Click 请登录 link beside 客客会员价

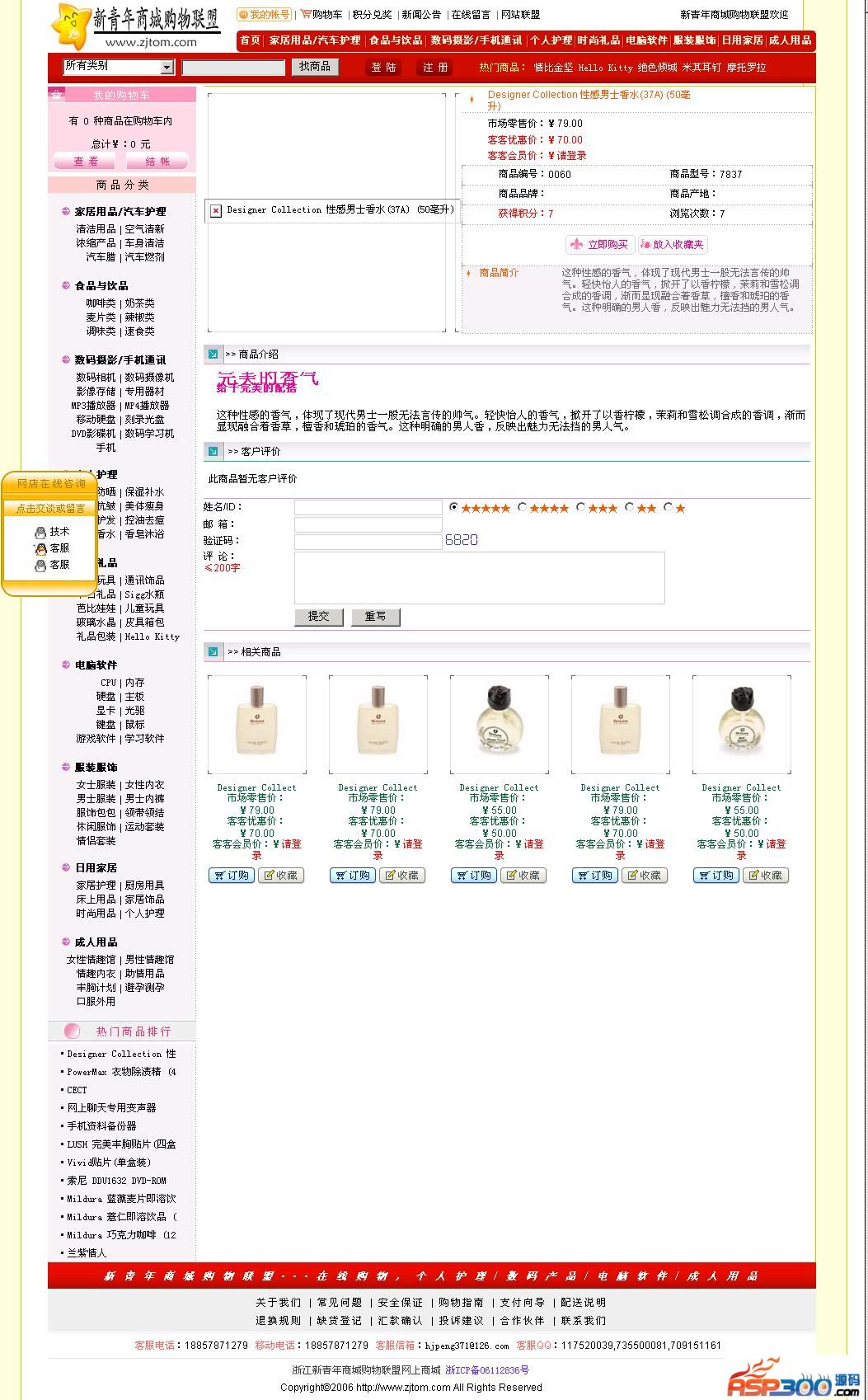[x=571, y=156]
